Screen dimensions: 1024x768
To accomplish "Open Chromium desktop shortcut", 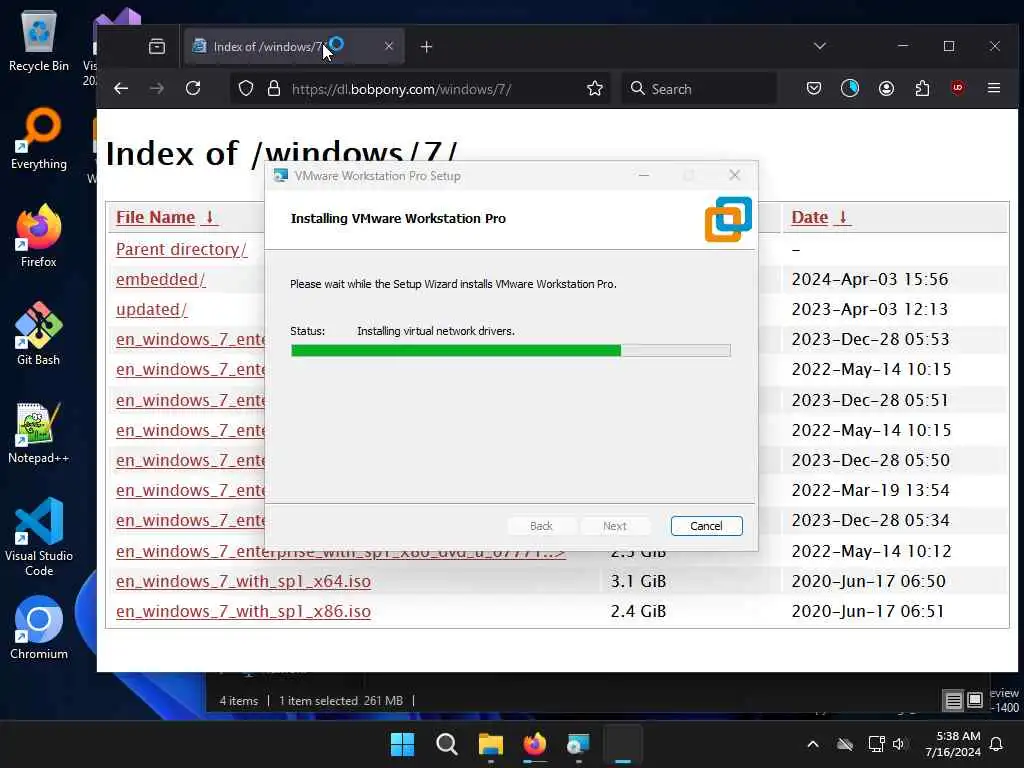I will [x=39, y=628].
